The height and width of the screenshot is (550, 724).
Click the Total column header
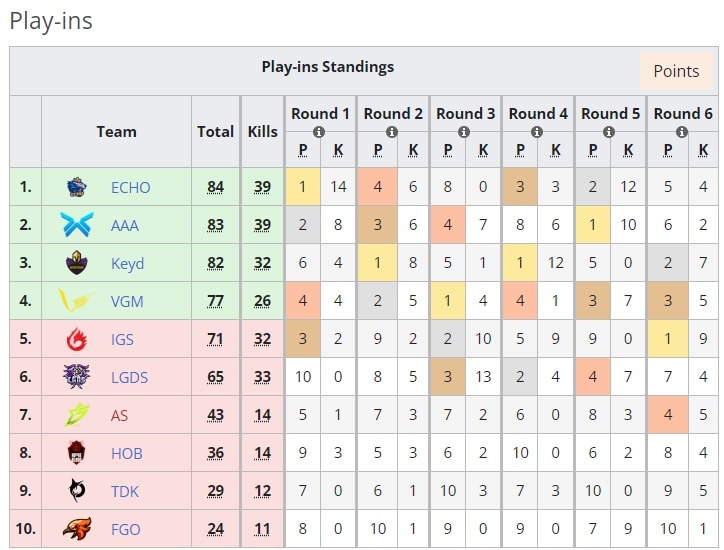(215, 131)
